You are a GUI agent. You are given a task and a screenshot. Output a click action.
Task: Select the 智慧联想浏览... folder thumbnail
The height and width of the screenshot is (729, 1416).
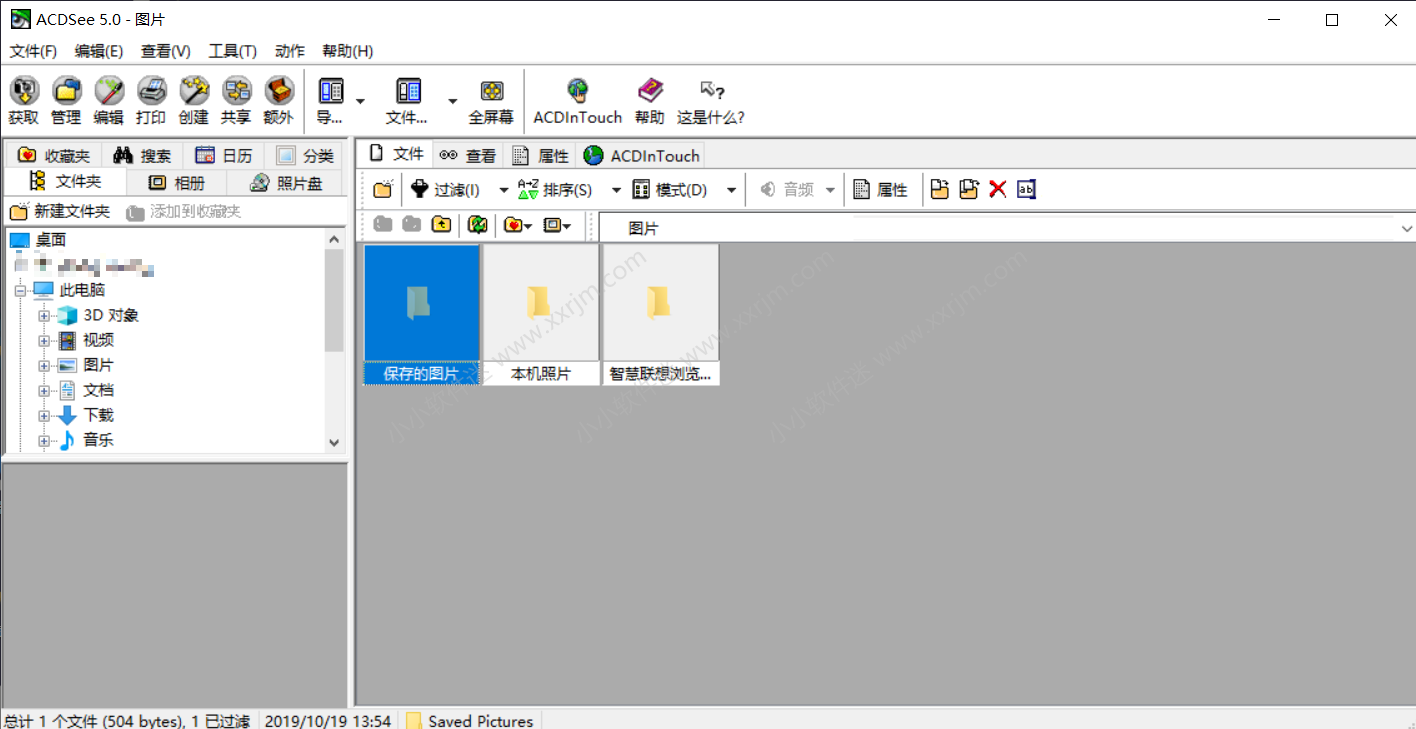(660, 314)
